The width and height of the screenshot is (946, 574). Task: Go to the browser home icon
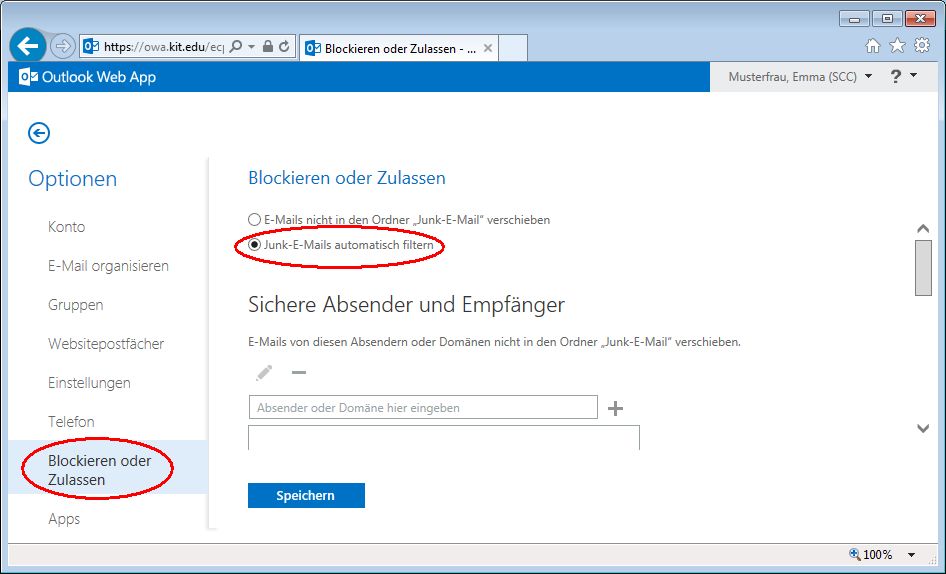click(x=873, y=46)
